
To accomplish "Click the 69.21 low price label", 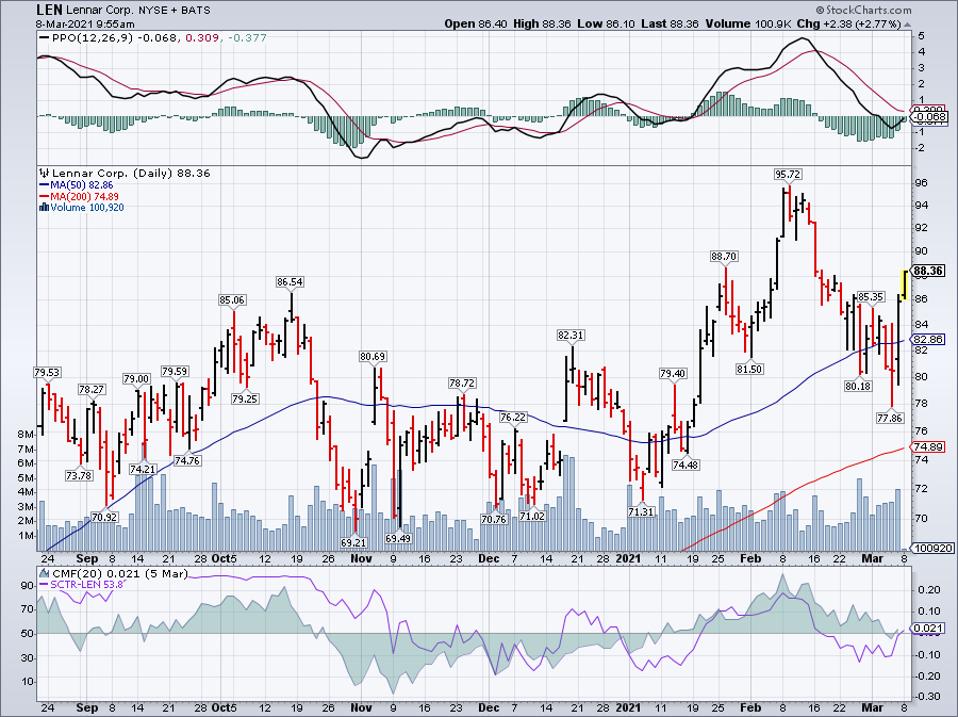I will 354,542.
